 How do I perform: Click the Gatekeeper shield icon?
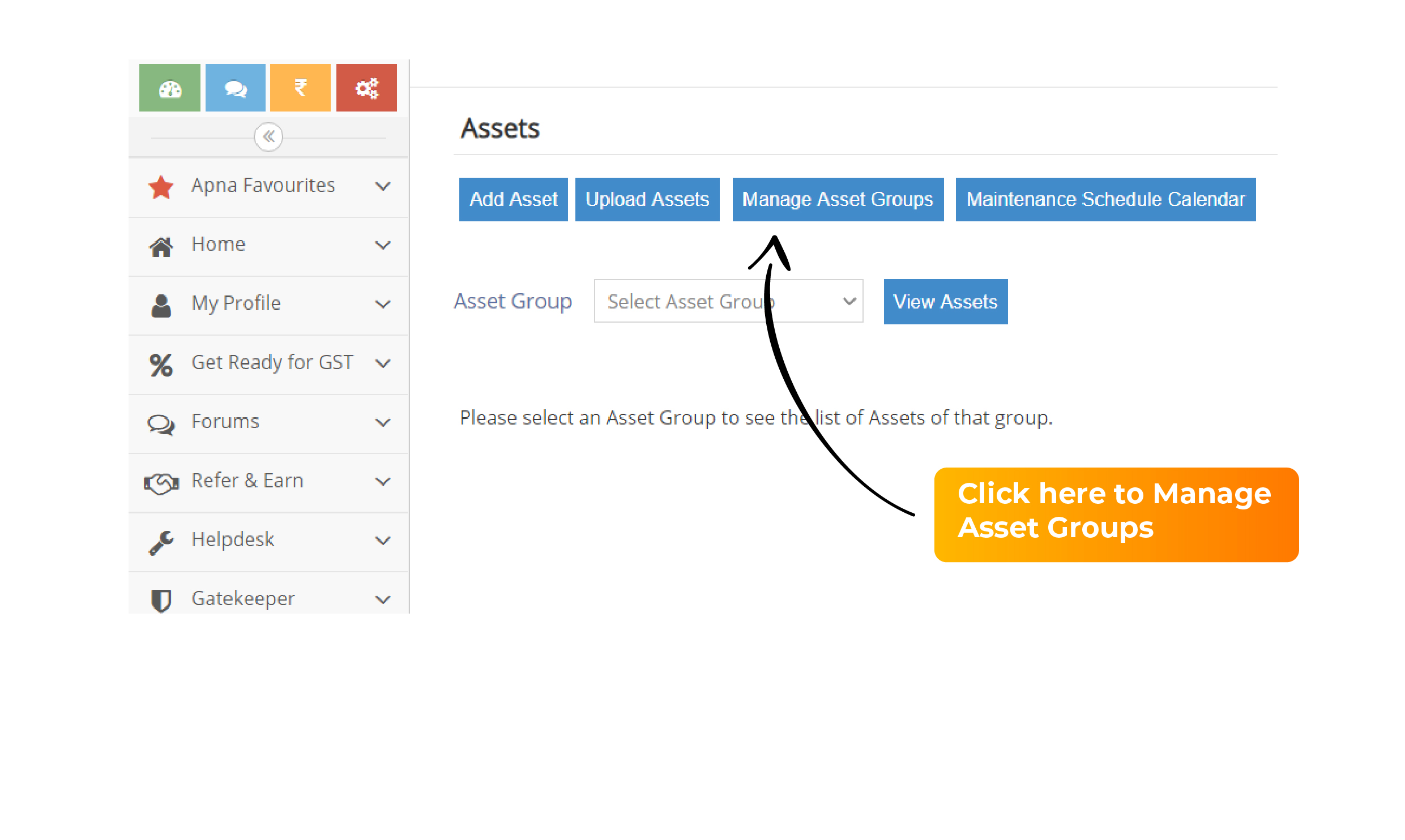click(161, 601)
